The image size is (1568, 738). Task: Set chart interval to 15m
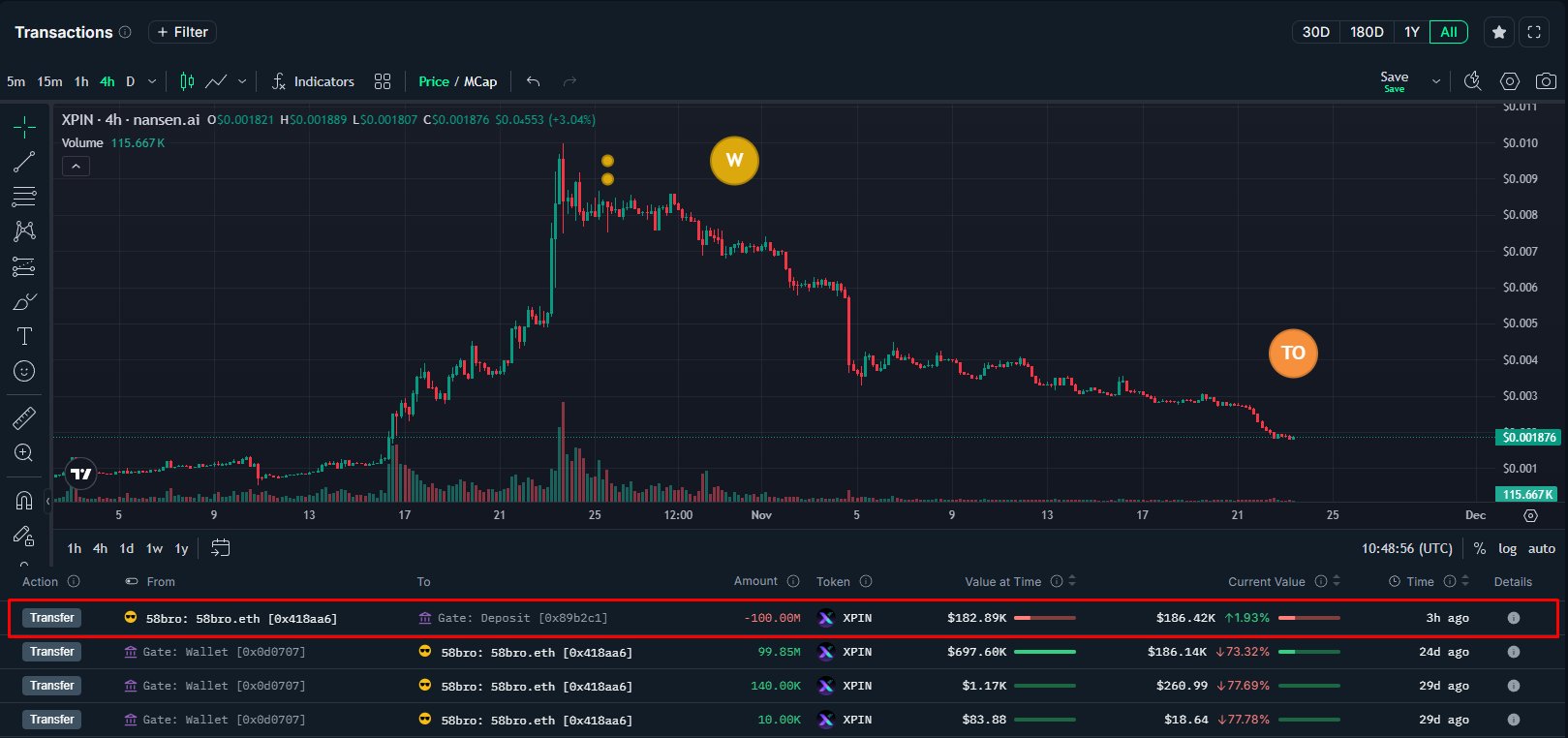point(49,81)
